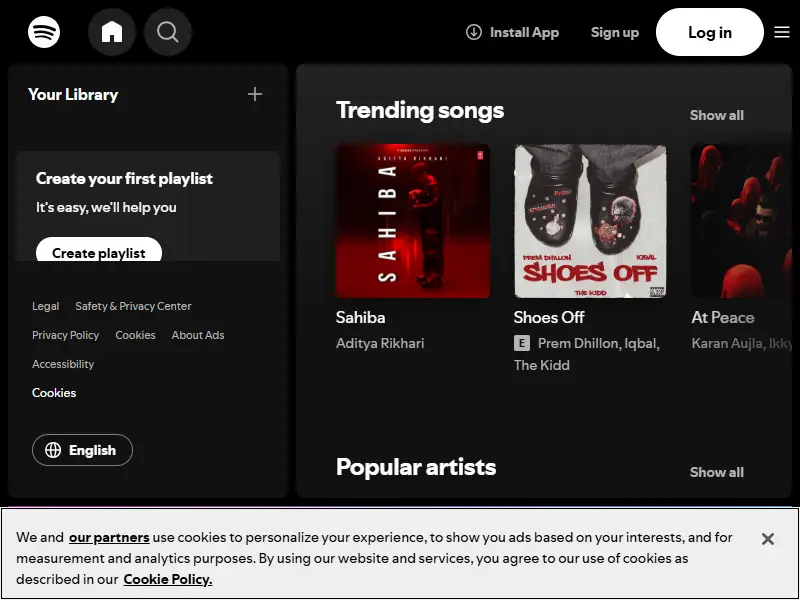Click the Create playlist button
The width and height of the screenshot is (800, 600).
click(99, 250)
